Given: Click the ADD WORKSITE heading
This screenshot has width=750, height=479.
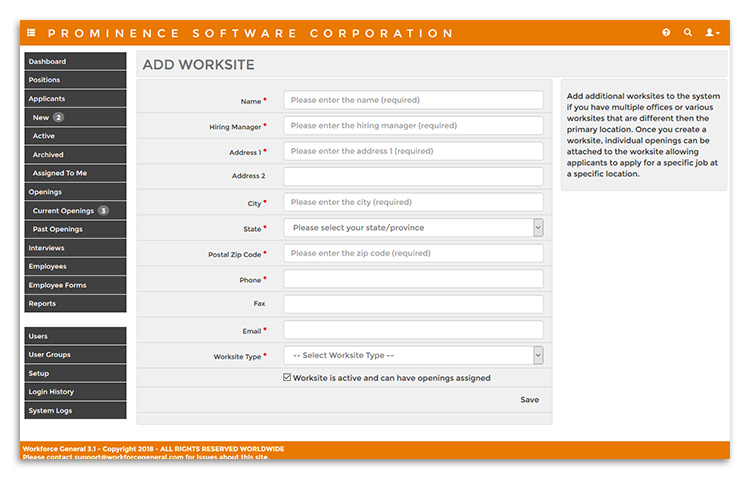Looking at the screenshot, I should click(x=199, y=65).
